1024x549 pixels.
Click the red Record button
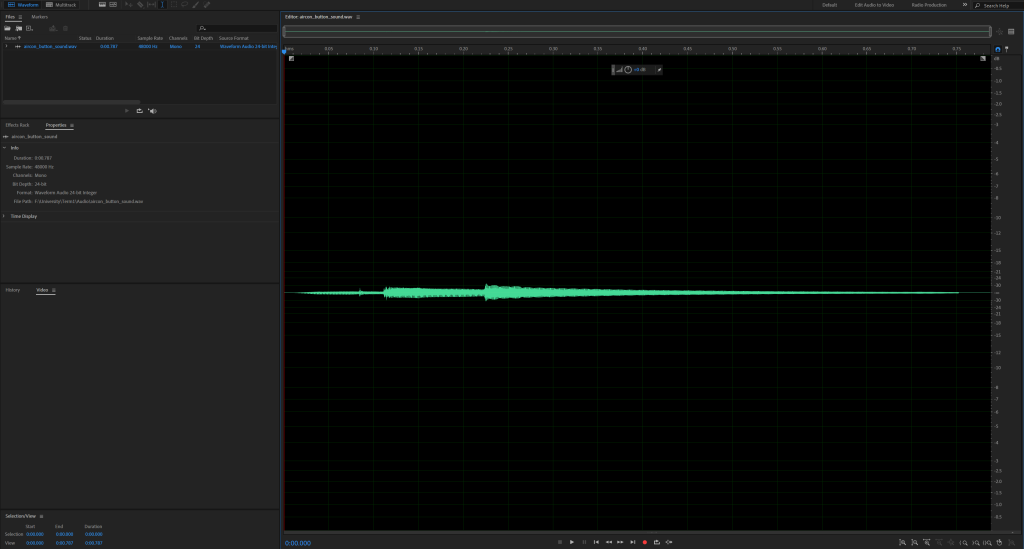[645, 542]
